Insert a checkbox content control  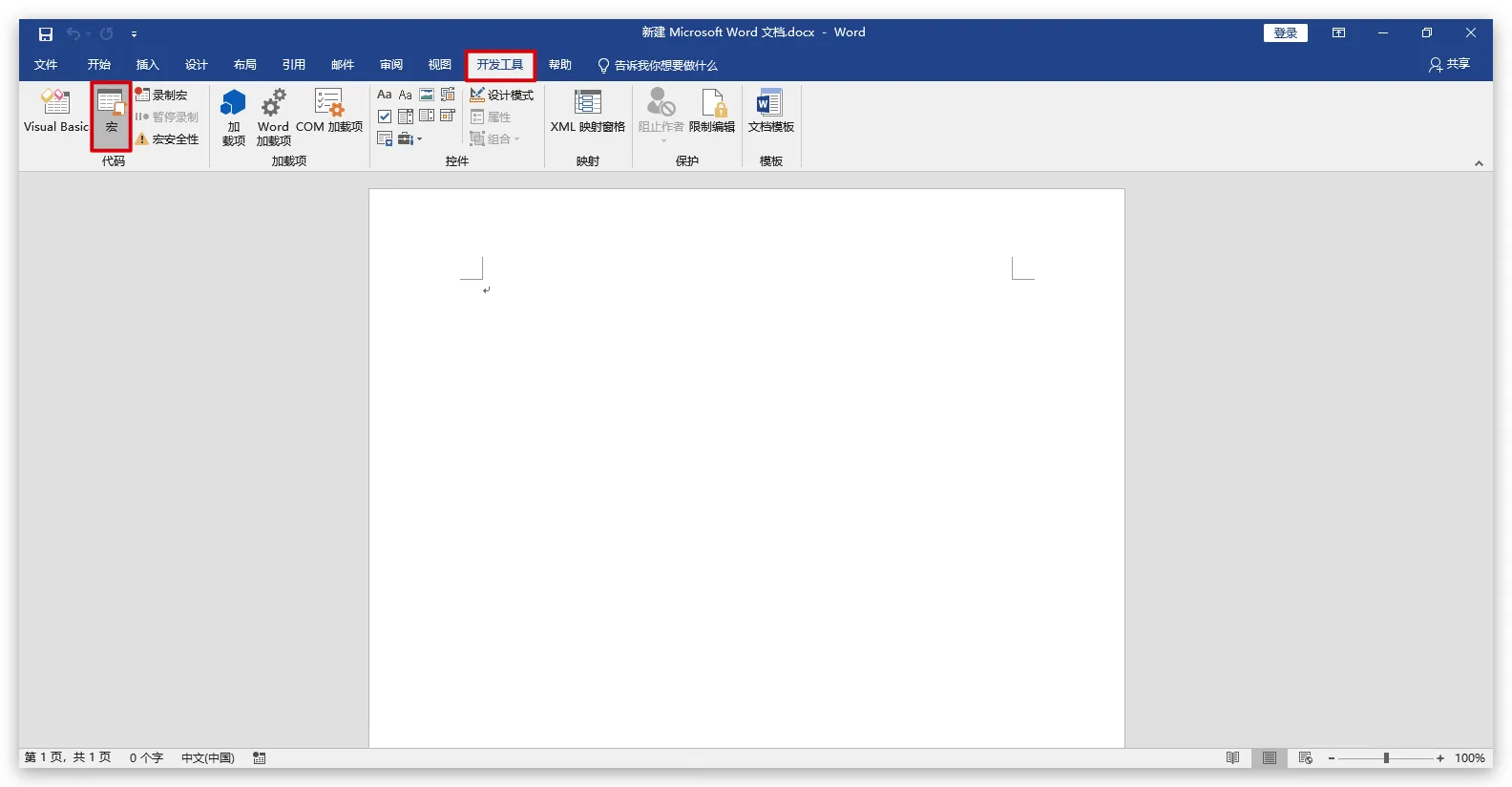(385, 117)
